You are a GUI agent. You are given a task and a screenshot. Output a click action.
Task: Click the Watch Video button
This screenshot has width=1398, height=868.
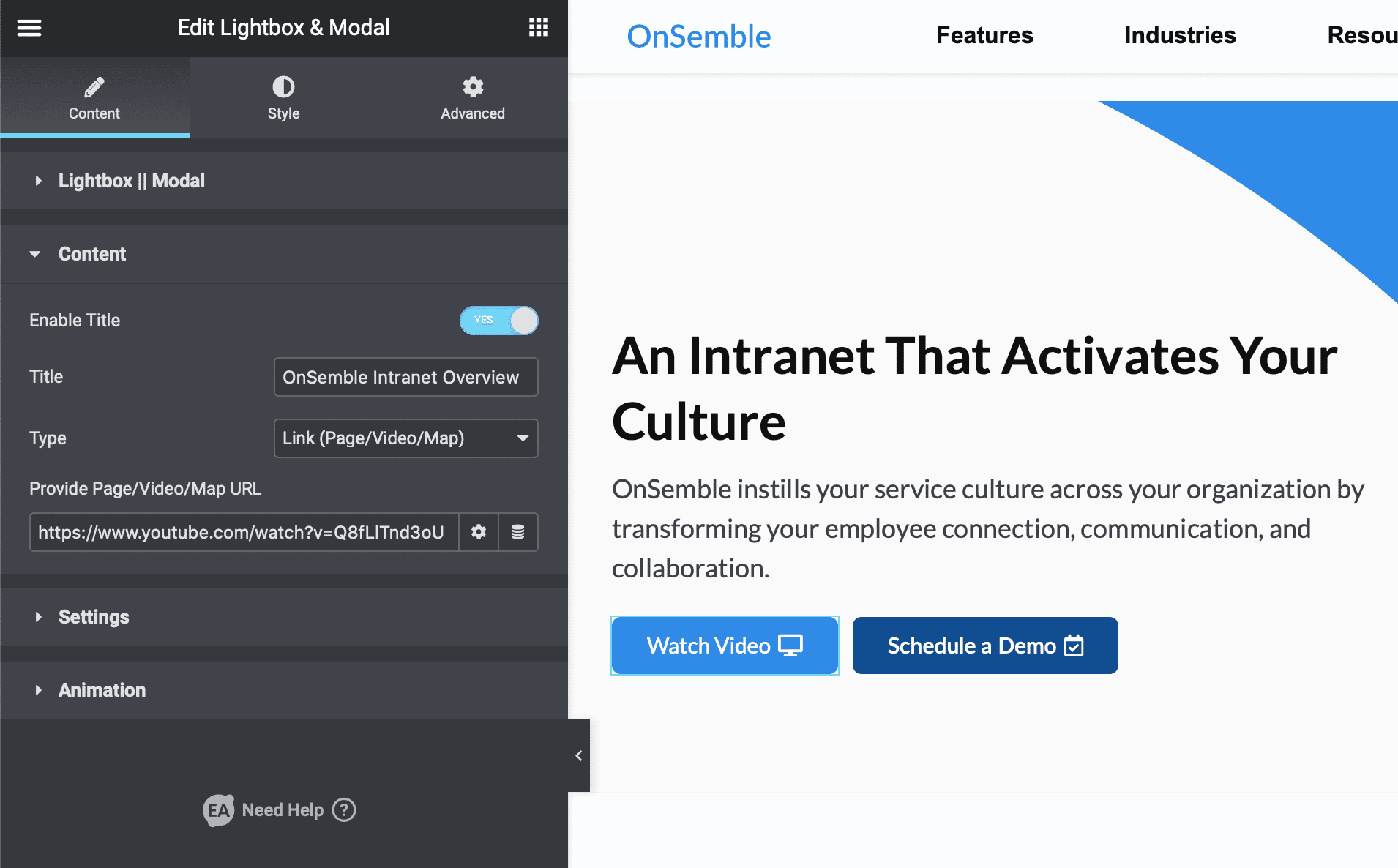point(724,646)
